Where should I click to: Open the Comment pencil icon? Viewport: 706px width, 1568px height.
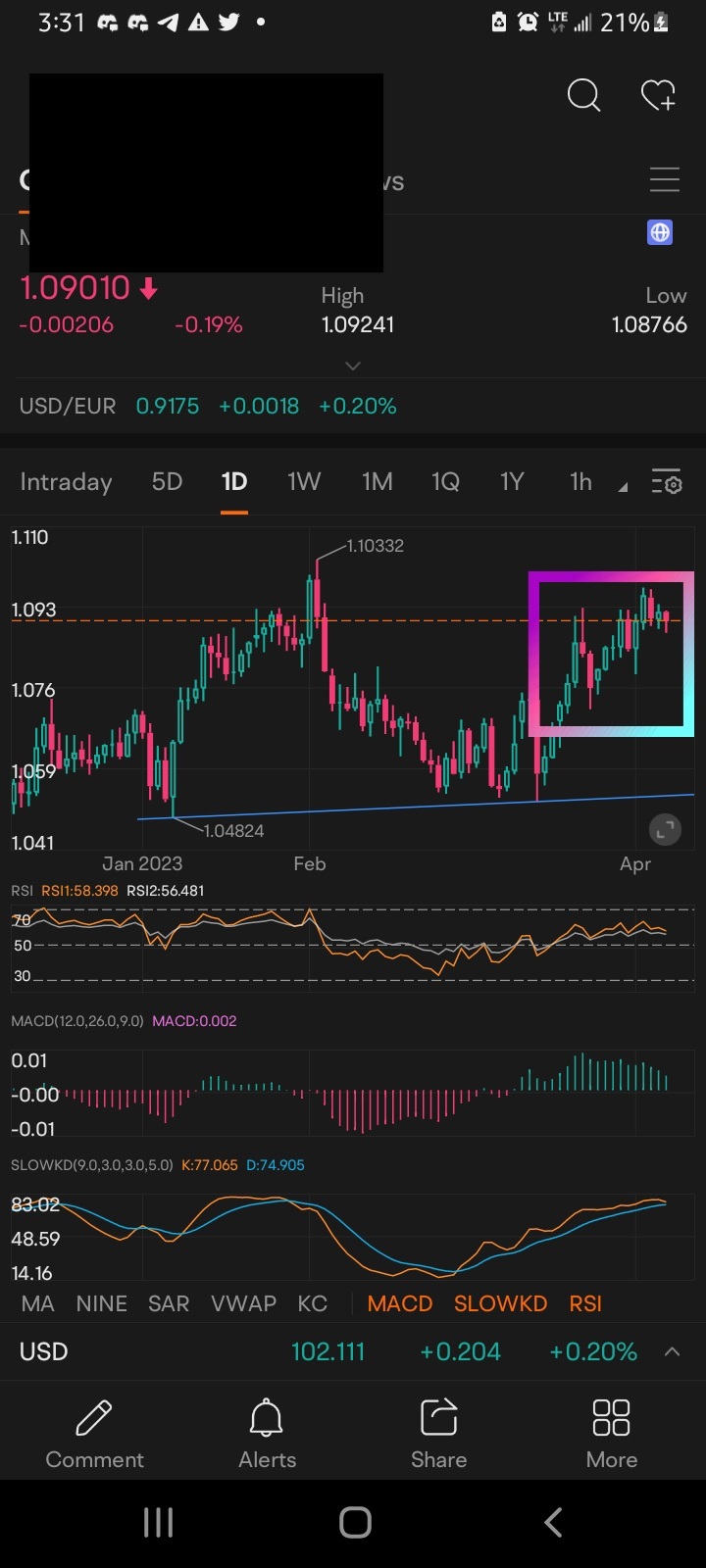[x=94, y=1433]
